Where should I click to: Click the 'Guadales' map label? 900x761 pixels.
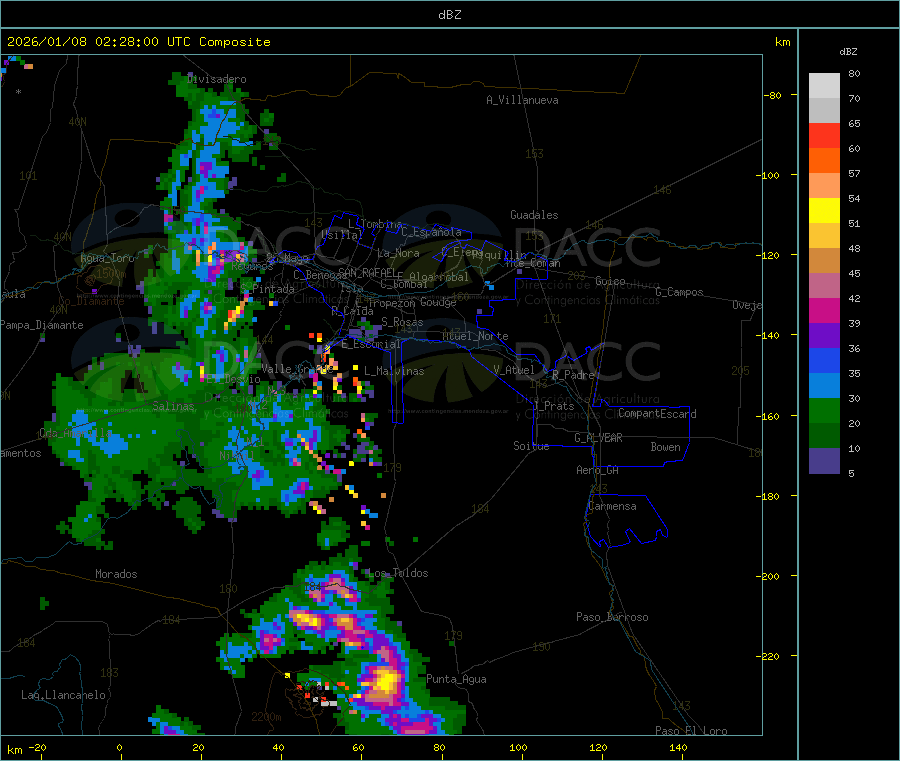(534, 215)
